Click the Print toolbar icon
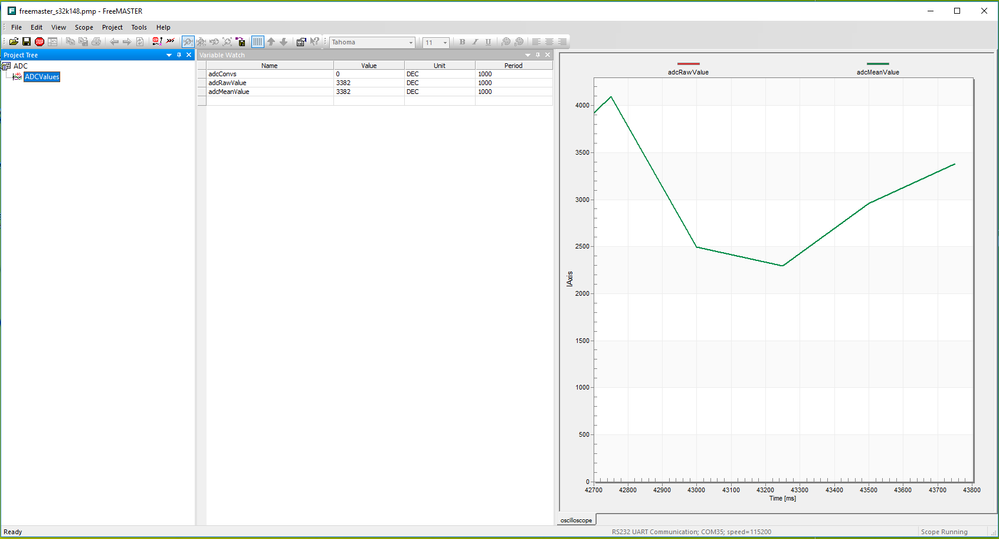 point(96,42)
